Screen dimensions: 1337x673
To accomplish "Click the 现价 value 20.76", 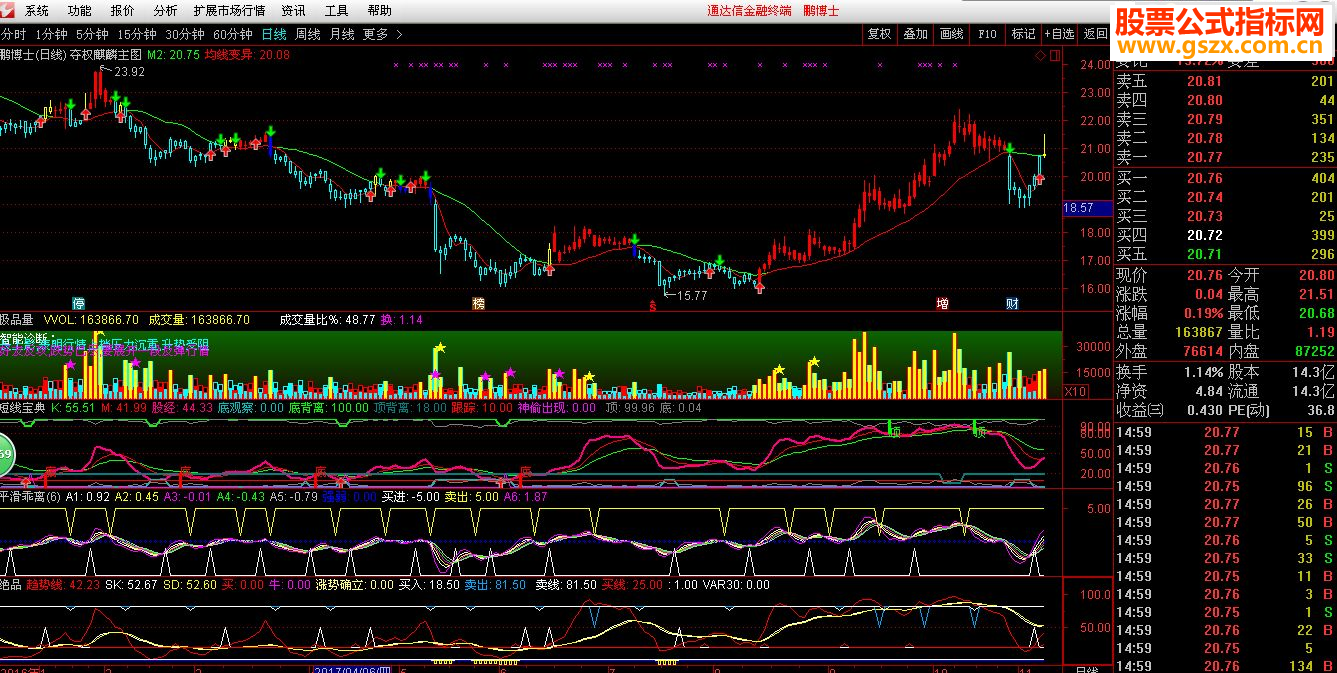I will point(1204,276).
